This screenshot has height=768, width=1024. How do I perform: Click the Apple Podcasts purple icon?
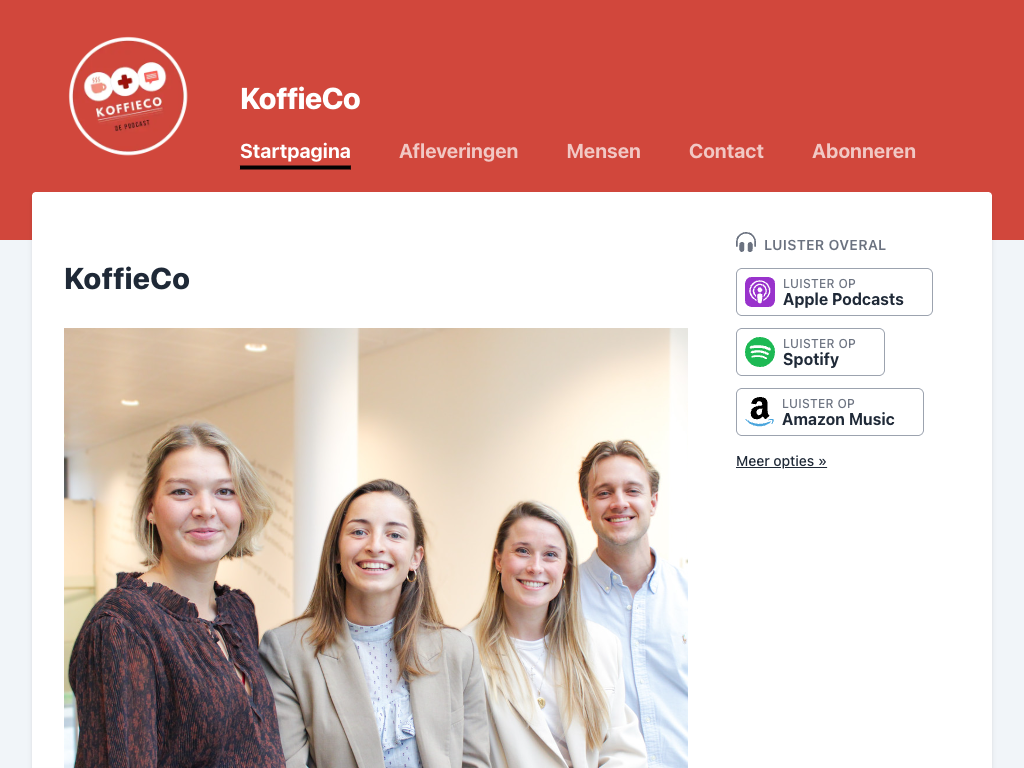point(760,292)
